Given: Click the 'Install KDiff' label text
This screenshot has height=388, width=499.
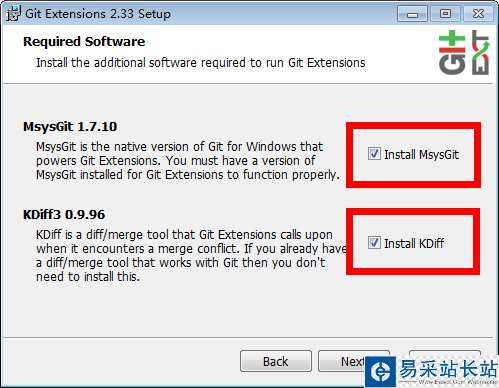Looking at the screenshot, I should [x=414, y=243].
